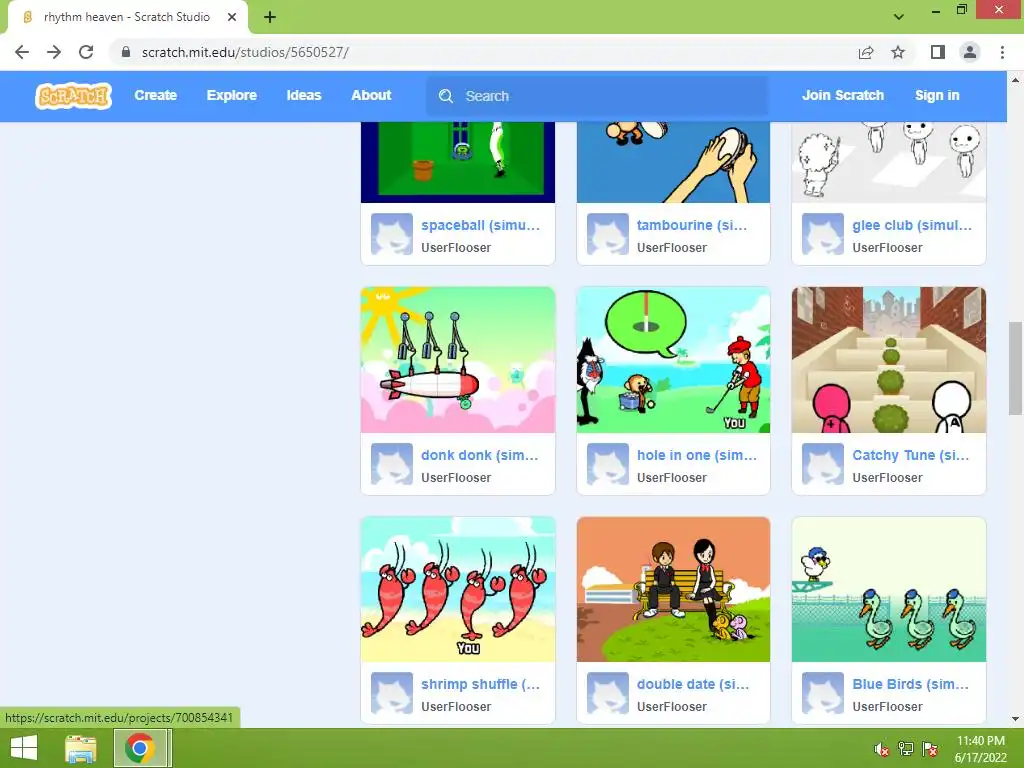This screenshot has height=768, width=1024.
Task: Click spaceball project's user avatar
Action: click(392, 234)
